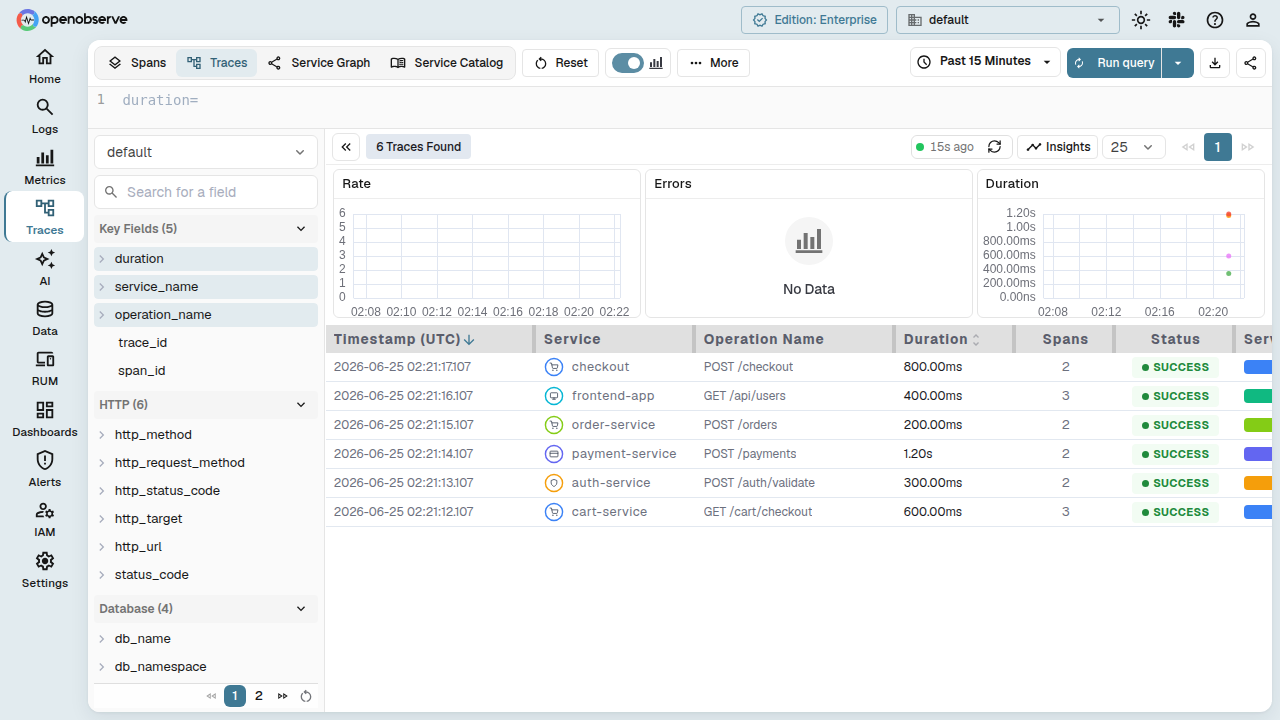This screenshot has width=1280, height=720.
Task: Click the OpenObserve logo
Action: coord(72,19)
